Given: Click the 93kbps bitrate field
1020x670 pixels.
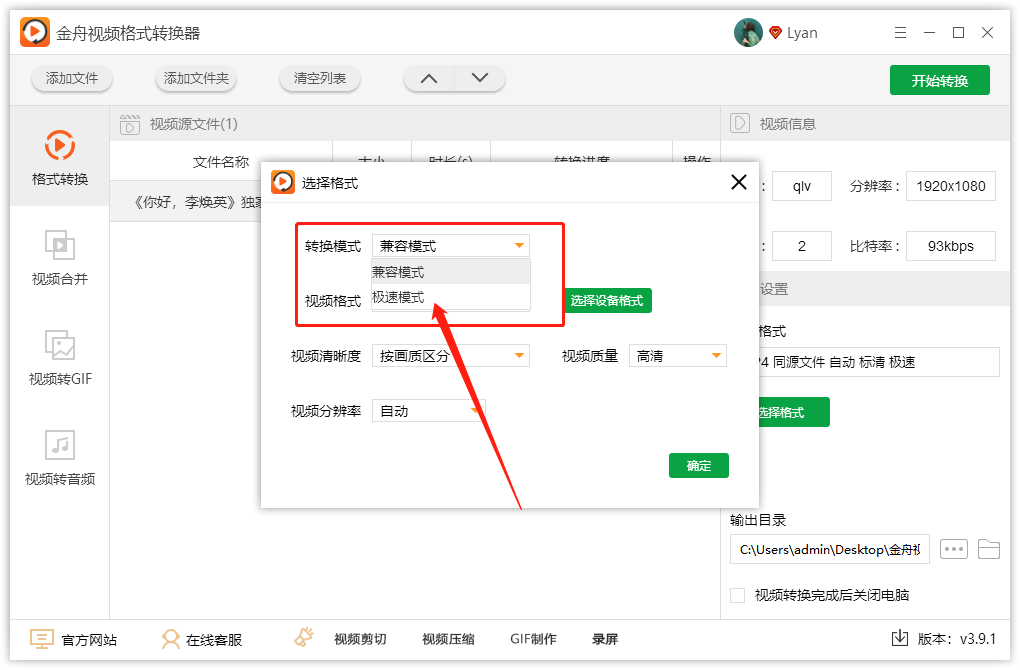Looking at the screenshot, I should tap(950, 246).
